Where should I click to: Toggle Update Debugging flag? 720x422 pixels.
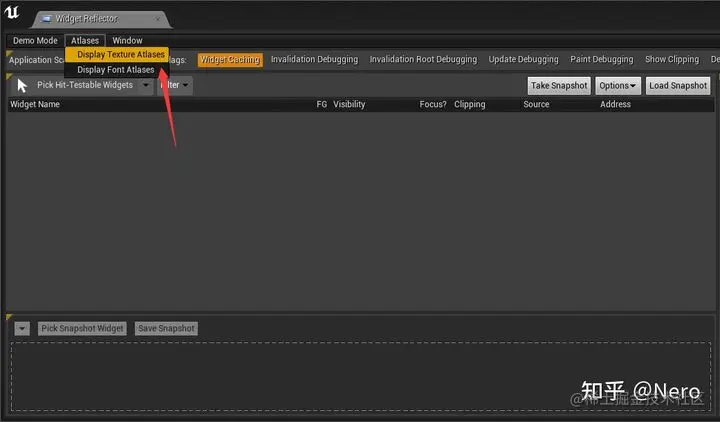pos(523,59)
